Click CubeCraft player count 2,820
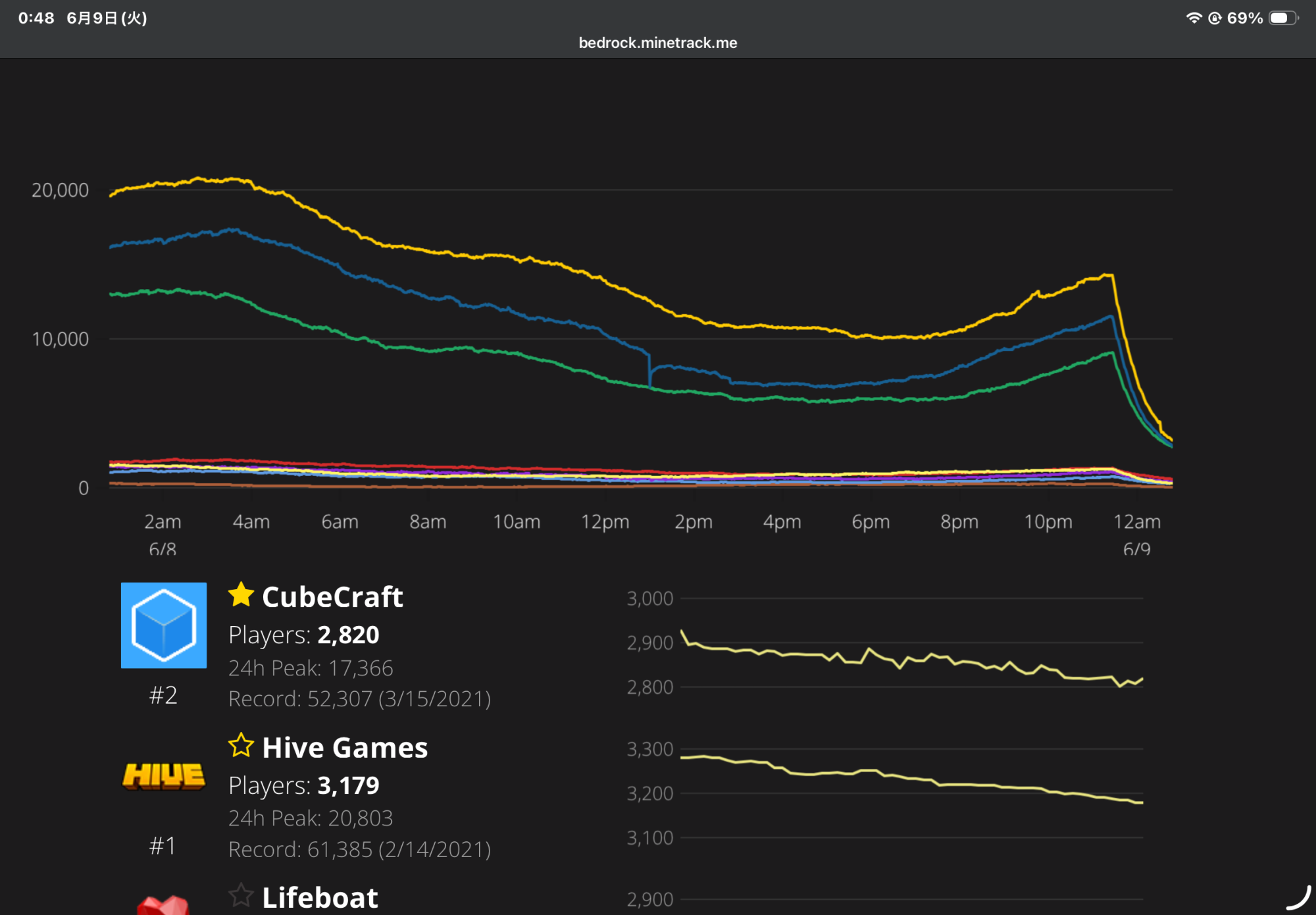This screenshot has height=915, width=1316. tap(348, 635)
